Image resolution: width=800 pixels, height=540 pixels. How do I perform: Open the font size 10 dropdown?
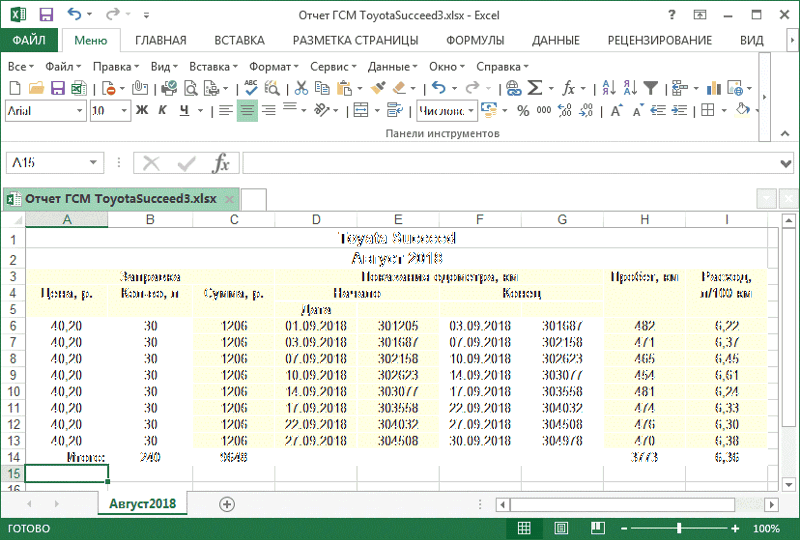click(124, 111)
